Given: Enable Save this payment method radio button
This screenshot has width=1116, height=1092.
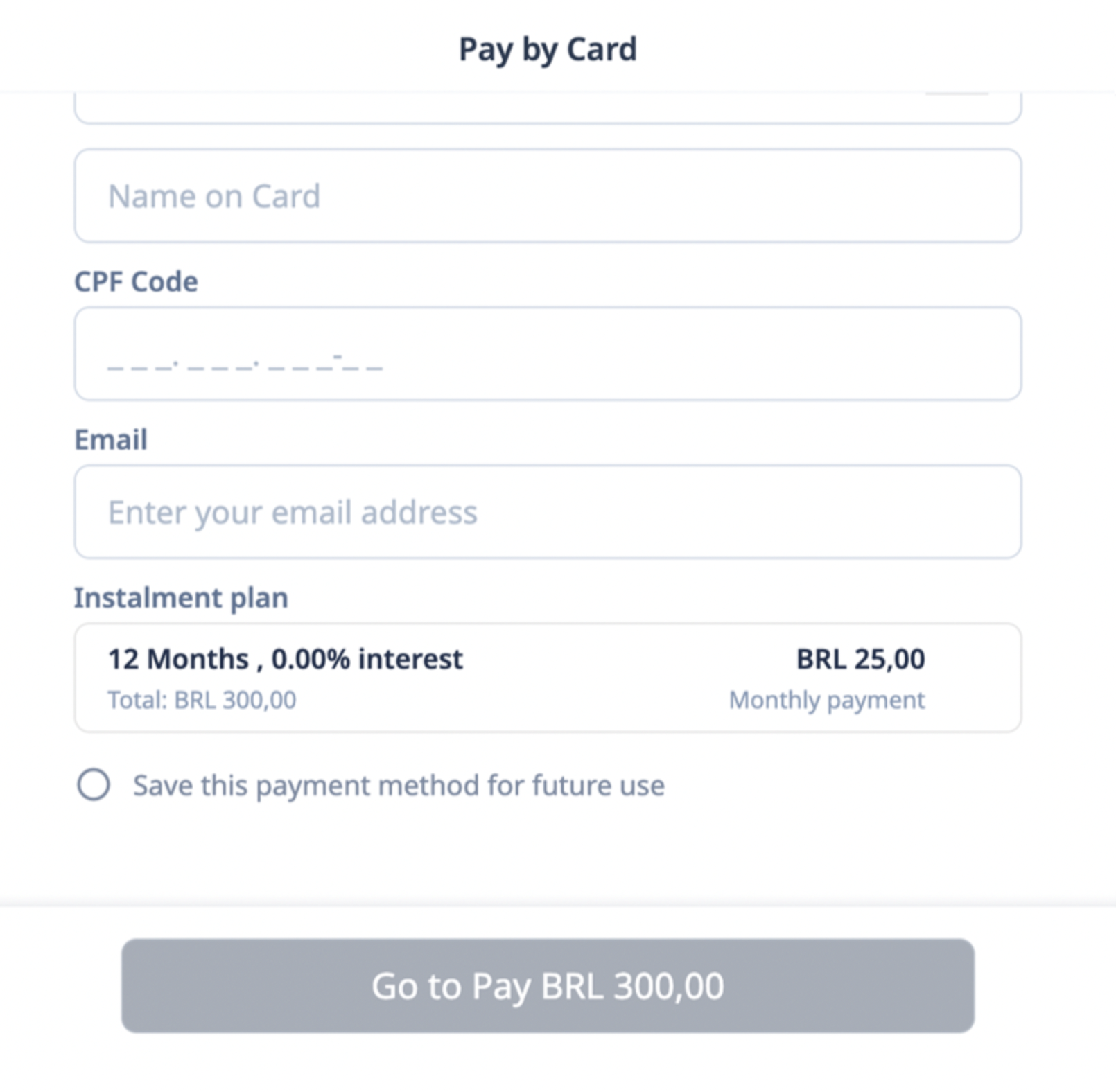Looking at the screenshot, I should tap(94, 785).
